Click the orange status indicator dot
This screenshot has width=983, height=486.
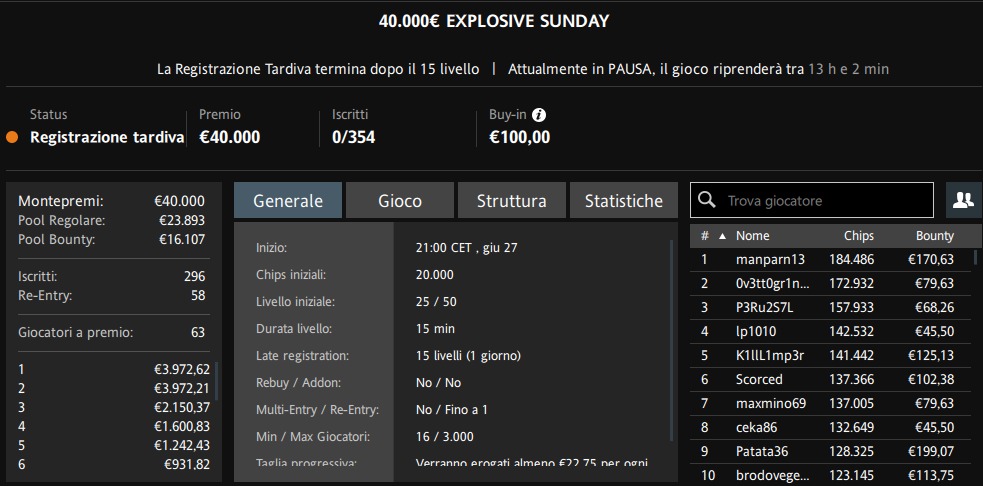[x=12, y=137]
